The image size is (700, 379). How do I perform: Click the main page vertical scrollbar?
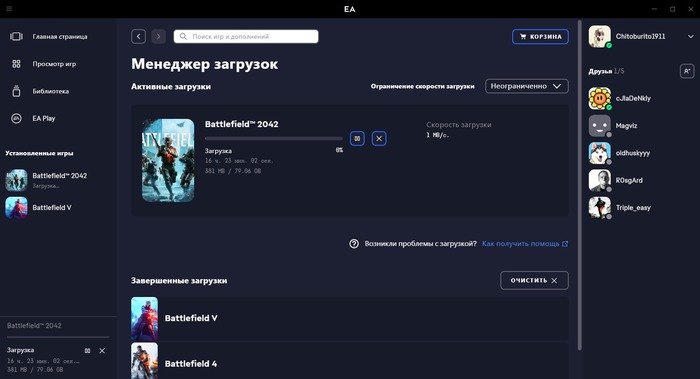pos(580,185)
